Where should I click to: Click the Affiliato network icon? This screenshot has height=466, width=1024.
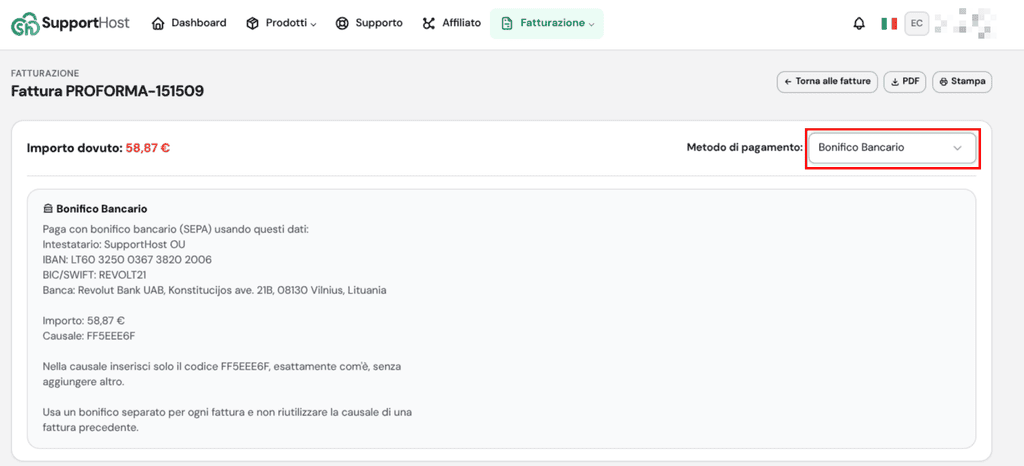click(428, 23)
